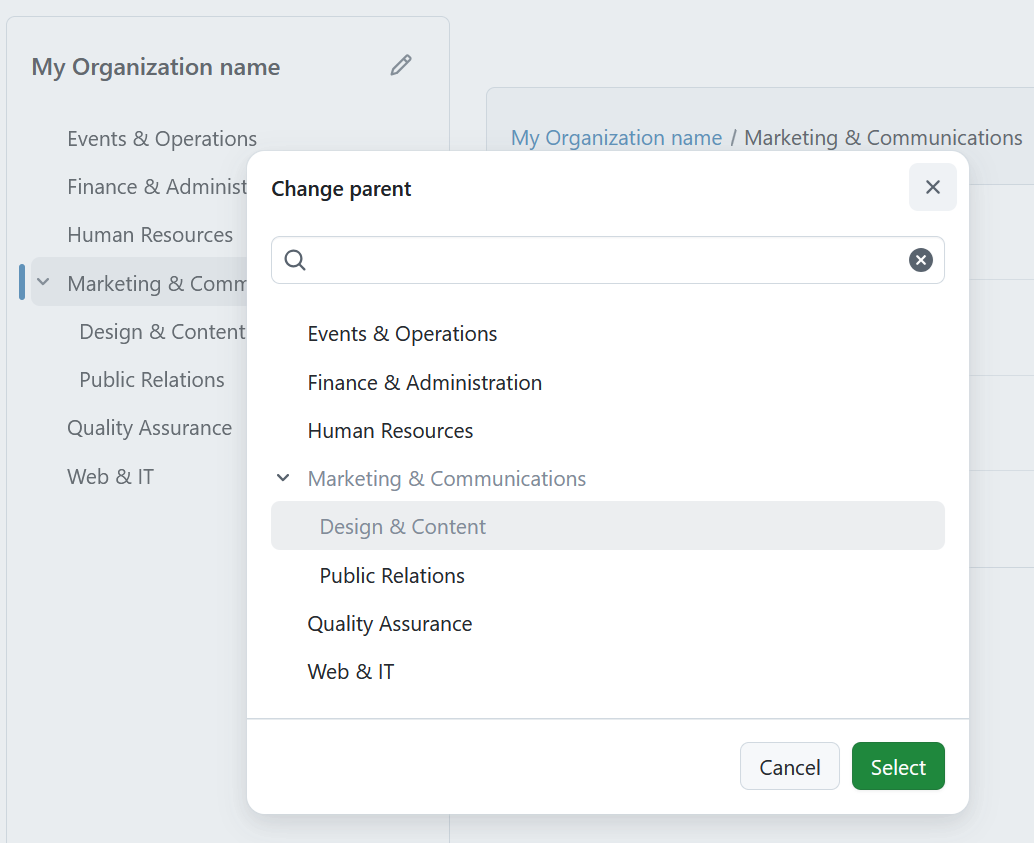Clear the search field with the X icon
Screen dimensions: 1034x843
(921, 260)
